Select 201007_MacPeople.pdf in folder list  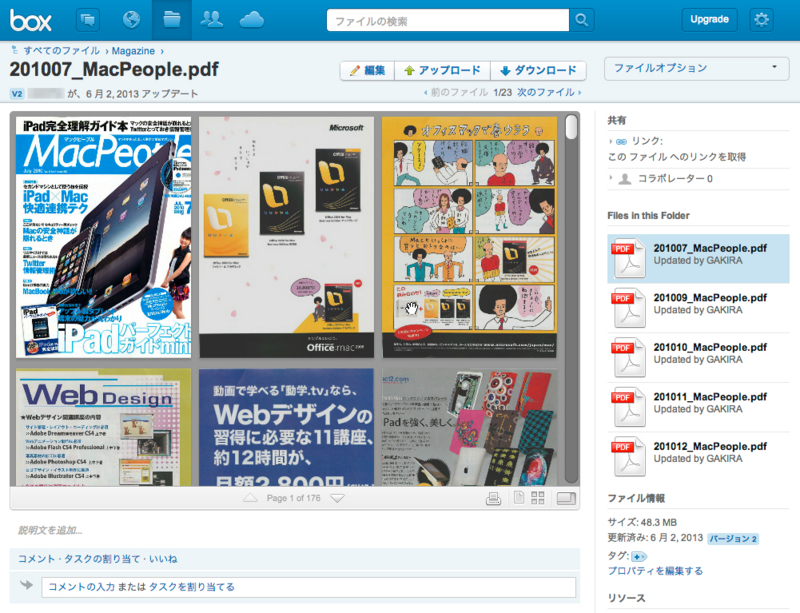698,259
